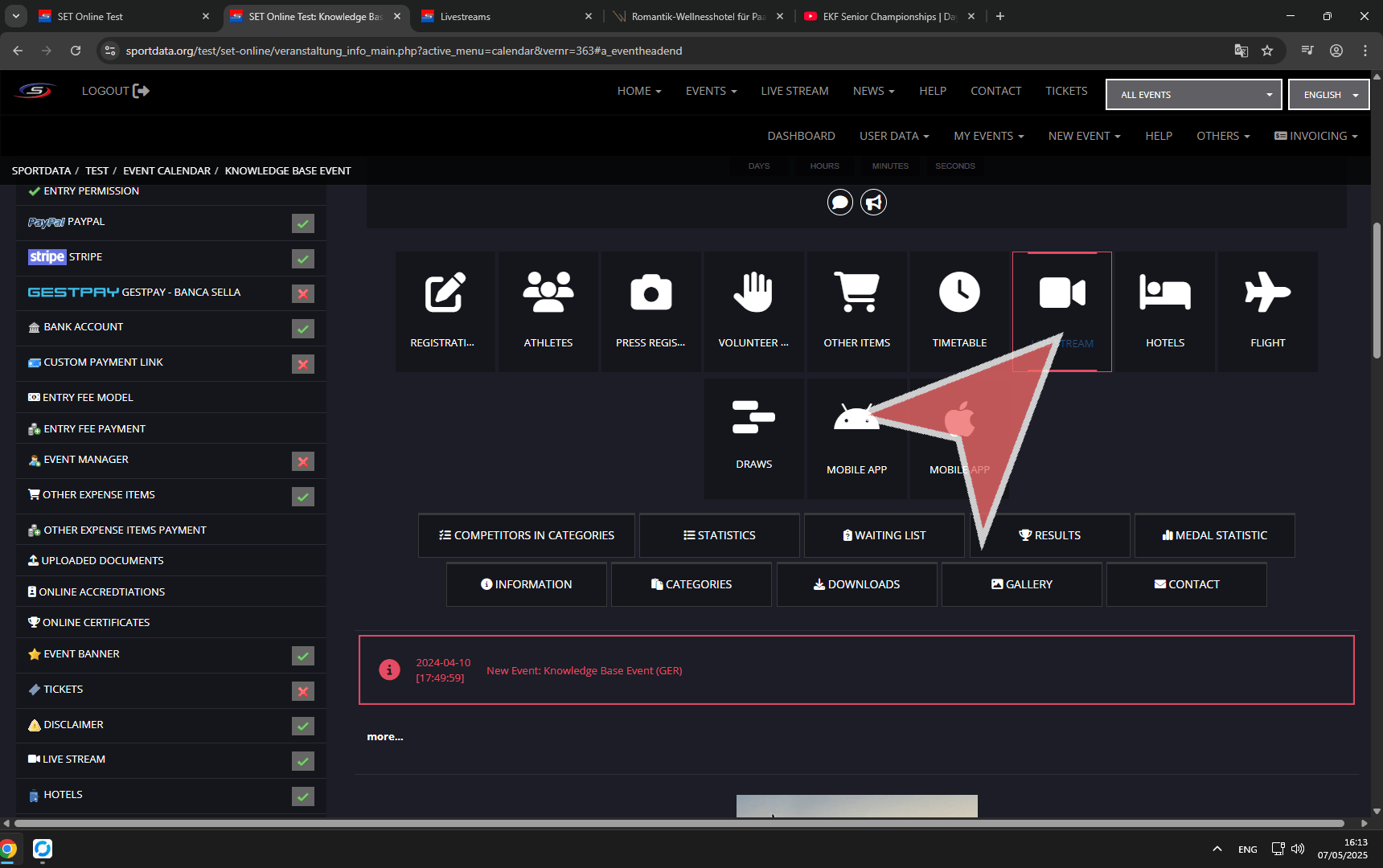
Task: Click the horizontal scrollbar at page bottom
Action: point(679,823)
